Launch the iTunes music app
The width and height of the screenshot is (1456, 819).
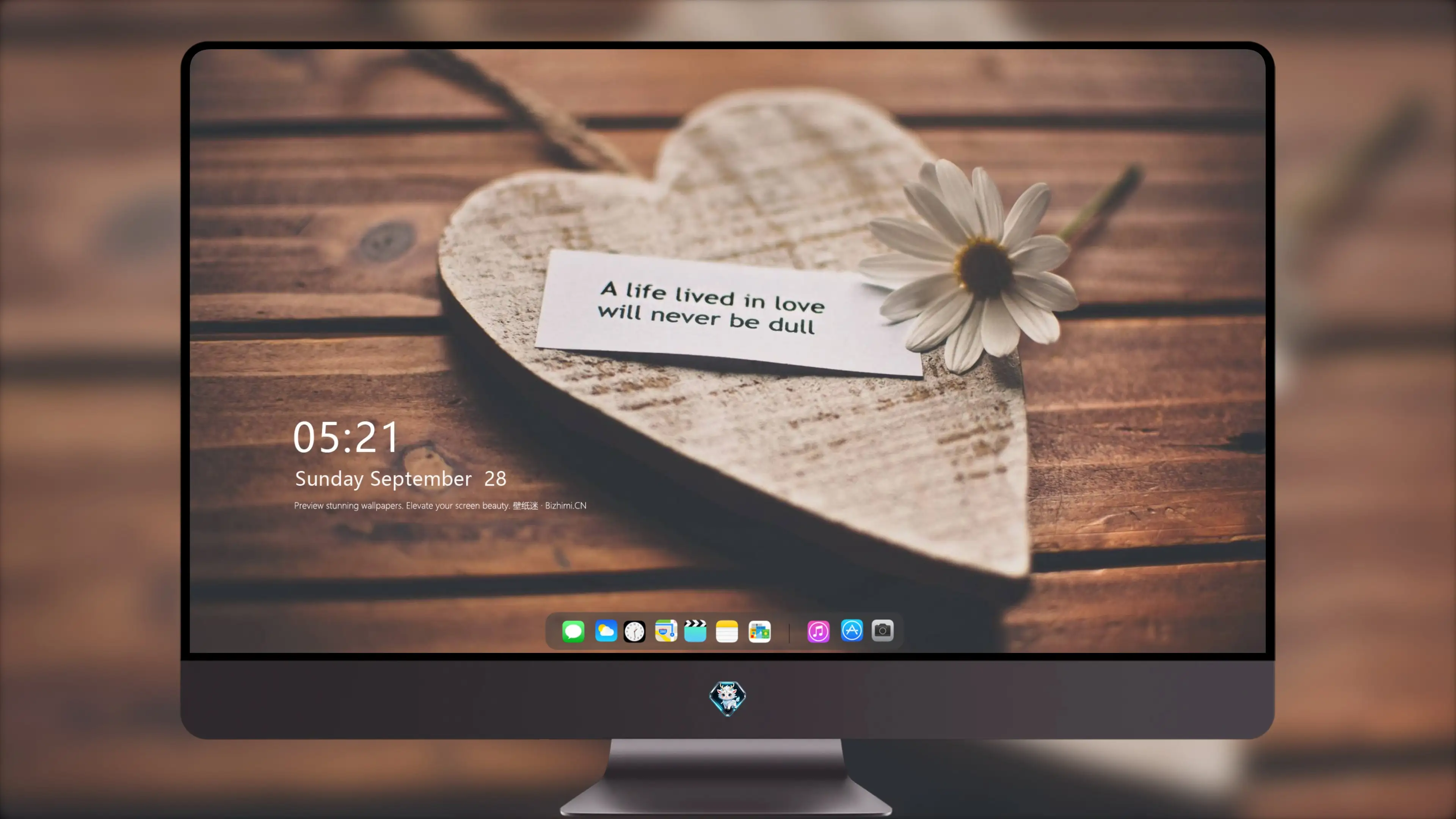[x=819, y=631]
